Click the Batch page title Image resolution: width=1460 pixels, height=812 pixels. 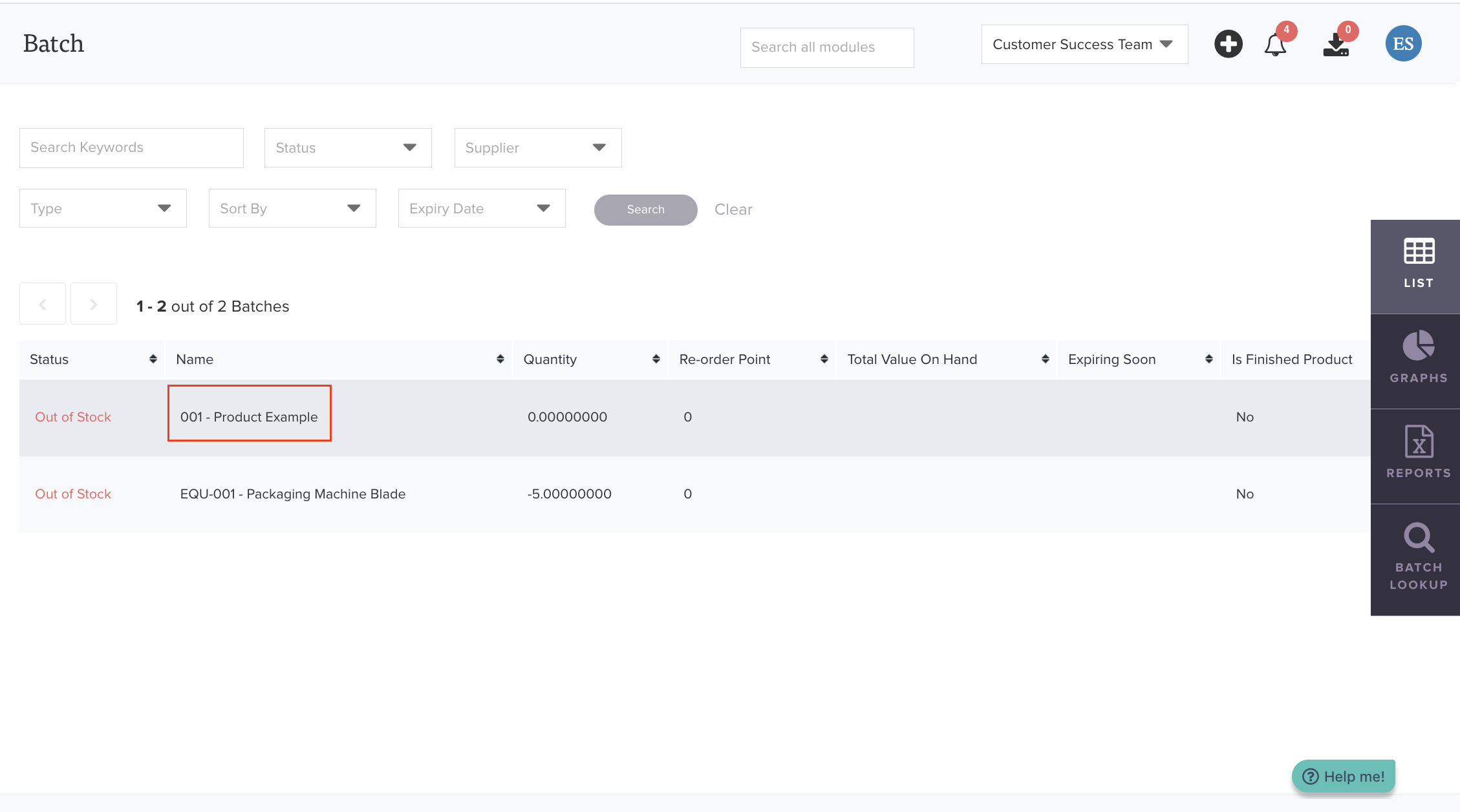pos(54,43)
